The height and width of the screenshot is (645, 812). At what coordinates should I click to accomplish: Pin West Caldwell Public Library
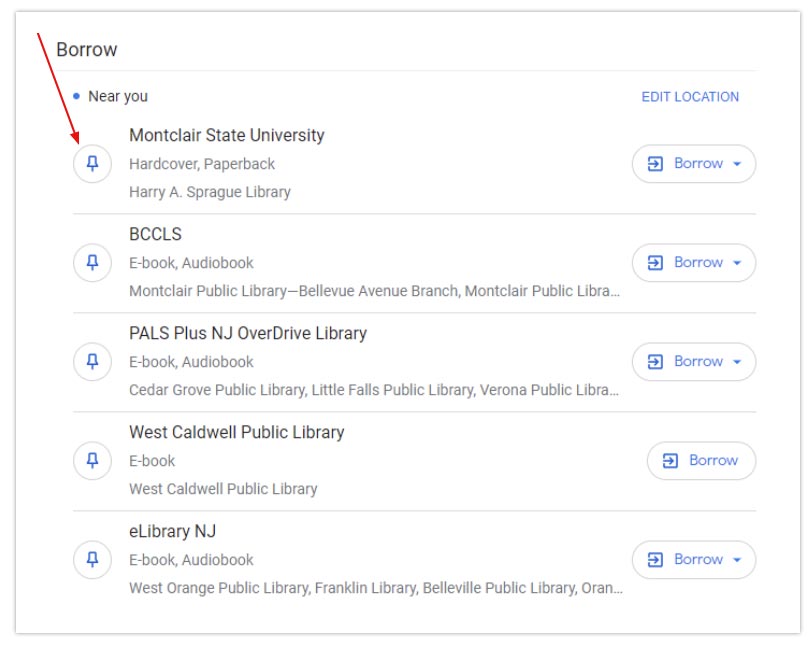pyautogui.click(x=92, y=461)
